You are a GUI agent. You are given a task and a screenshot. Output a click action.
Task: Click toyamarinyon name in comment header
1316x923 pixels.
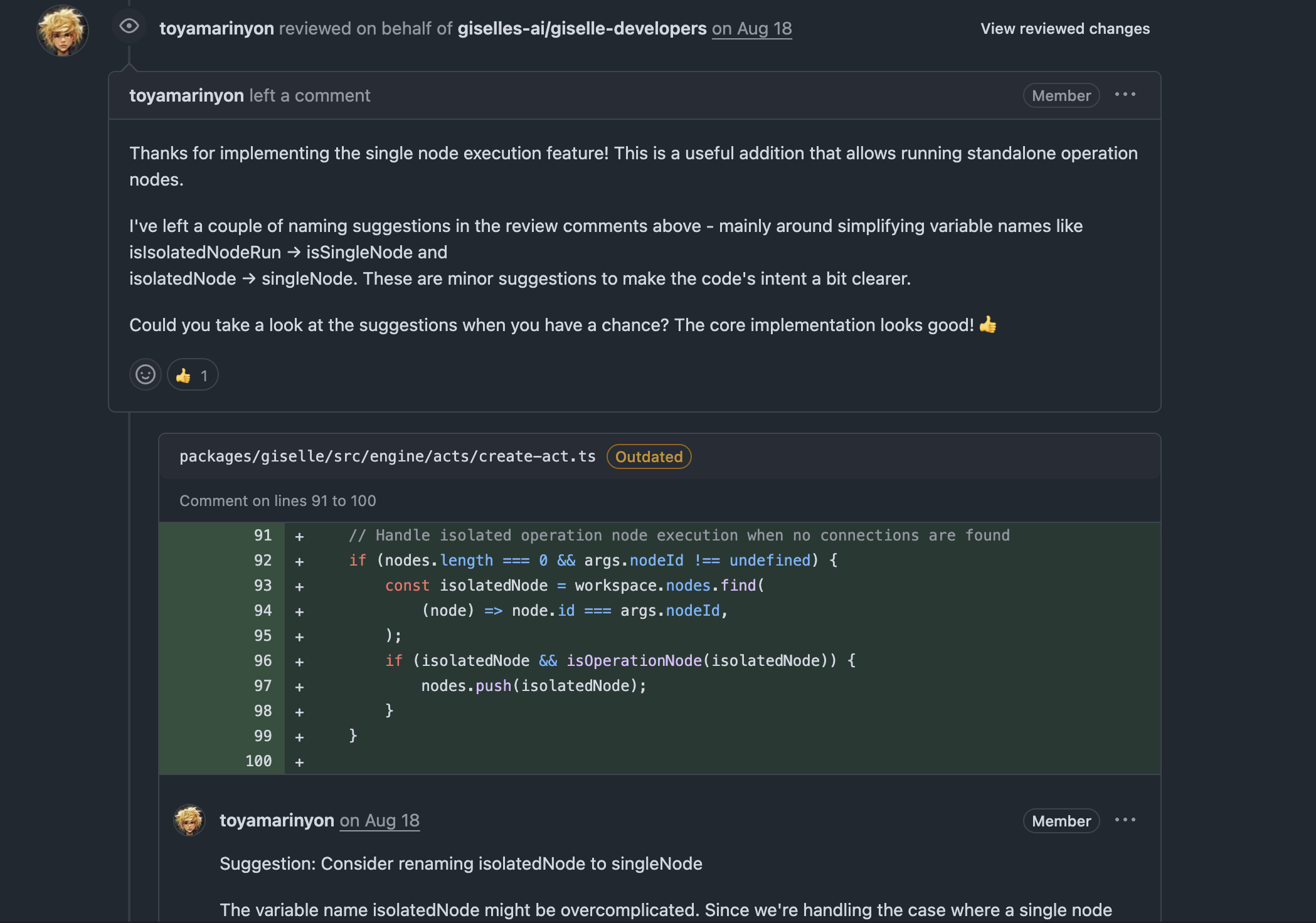pos(186,95)
